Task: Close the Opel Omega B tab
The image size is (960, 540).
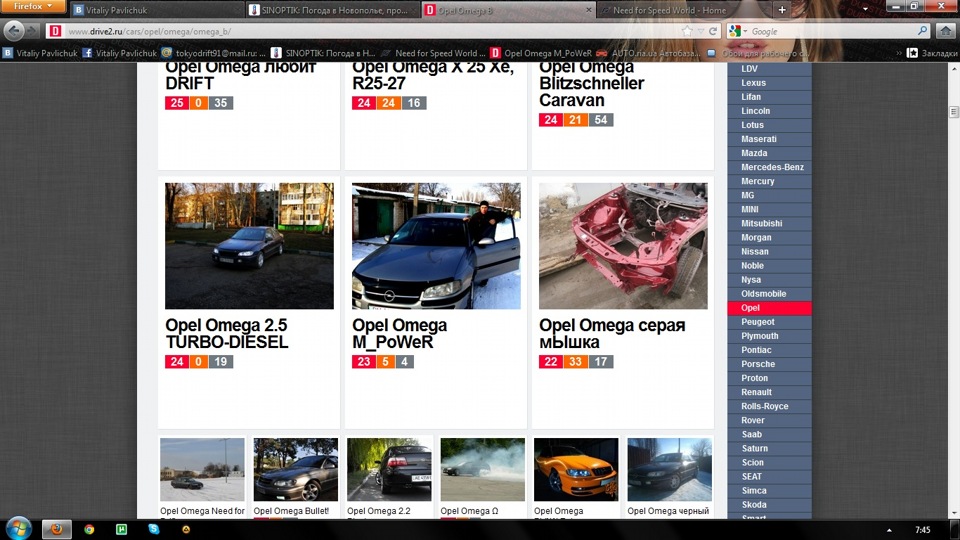Action: pyautogui.click(x=589, y=10)
